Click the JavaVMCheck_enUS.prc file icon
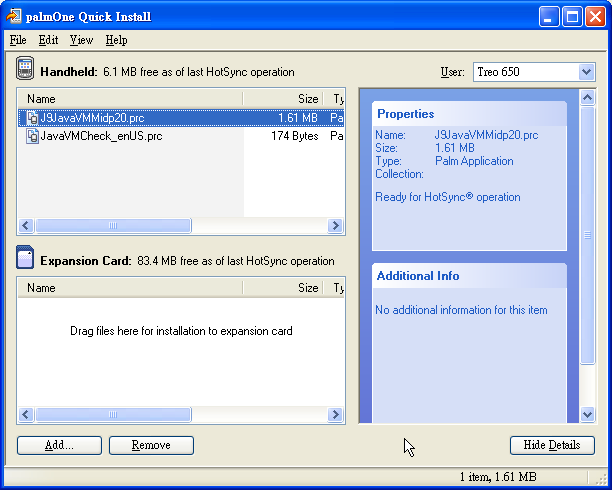Screen dimensions: 612x490 click(x=32, y=136)
